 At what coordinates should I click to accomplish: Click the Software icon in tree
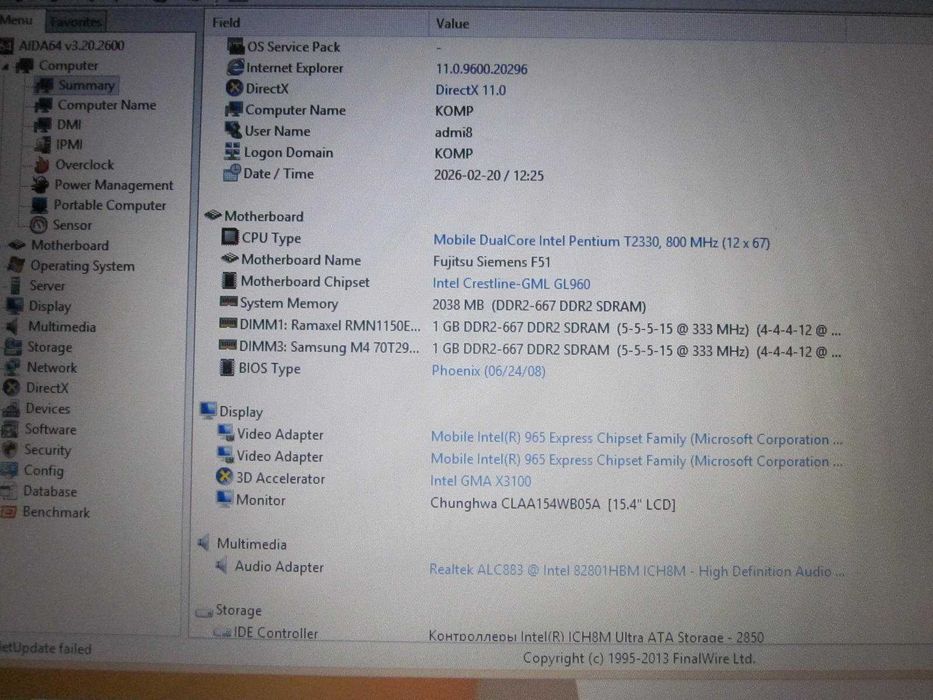pyautogui.click(x=10, y=429)
